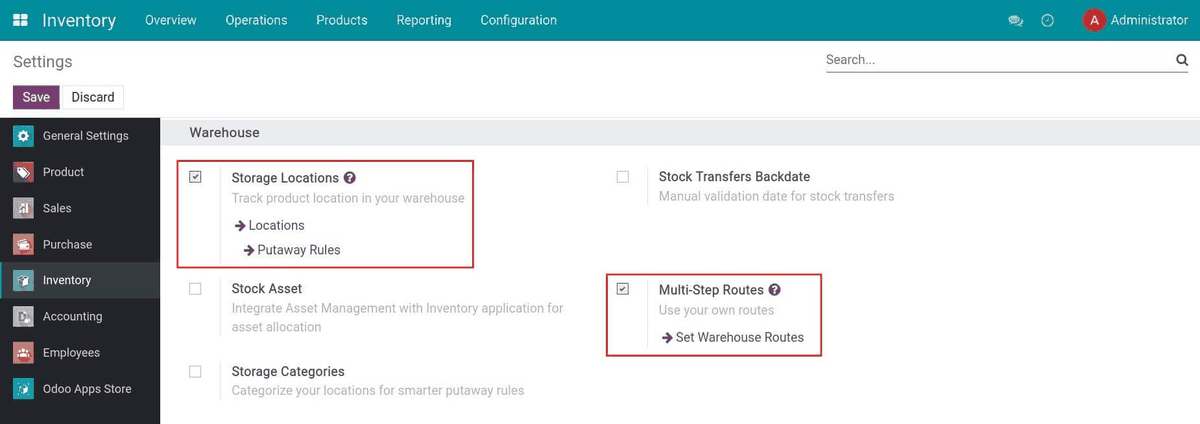Save the settings
Screen dimensions: 1200x424
tap(36, 97)
